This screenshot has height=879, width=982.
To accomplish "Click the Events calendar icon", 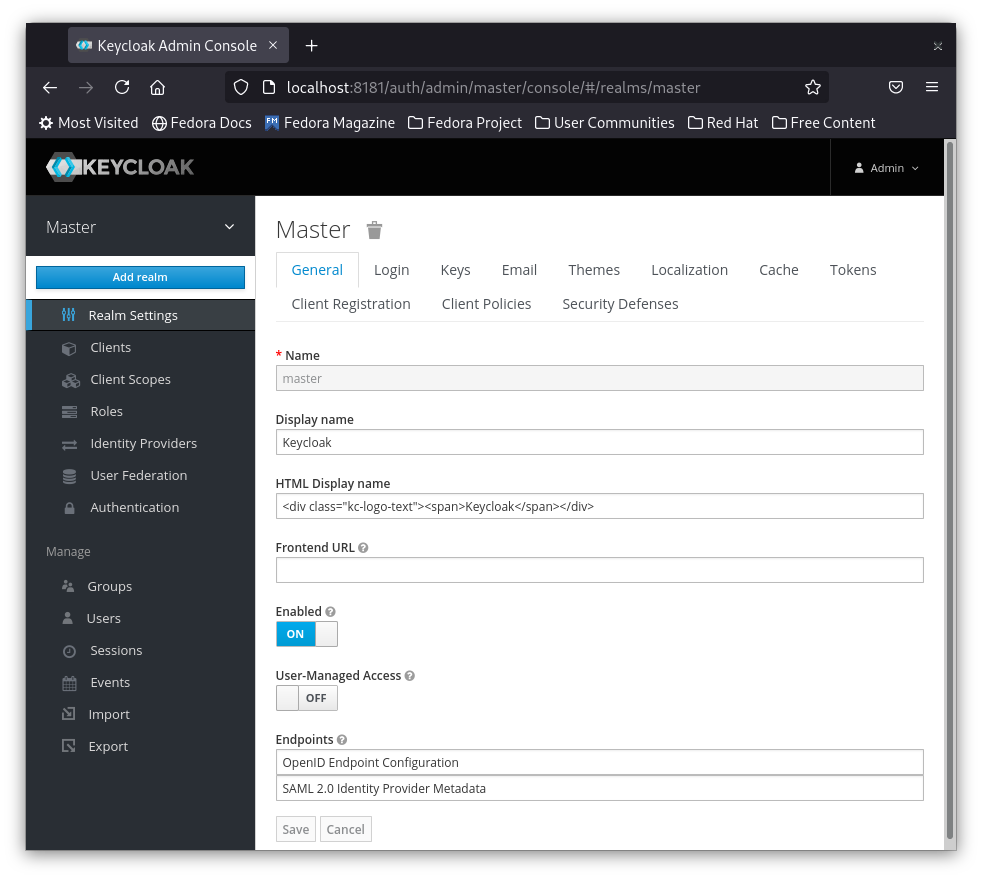I will [69, 683].
